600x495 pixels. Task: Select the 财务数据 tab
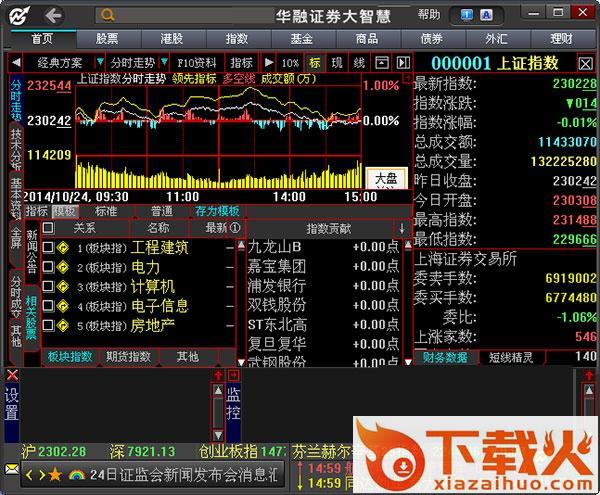445,358
